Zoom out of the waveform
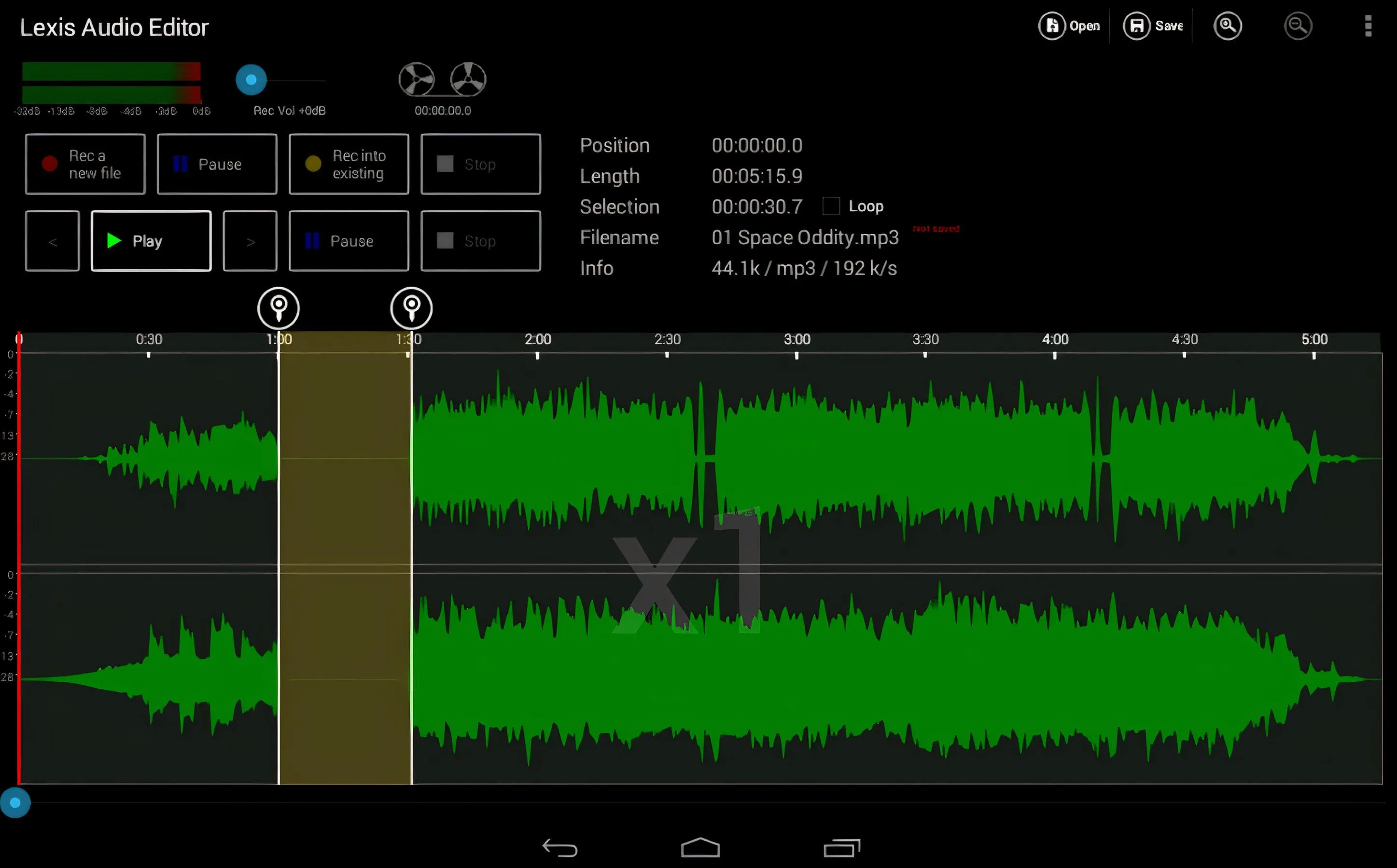1397x868 pixels. 1299,25
